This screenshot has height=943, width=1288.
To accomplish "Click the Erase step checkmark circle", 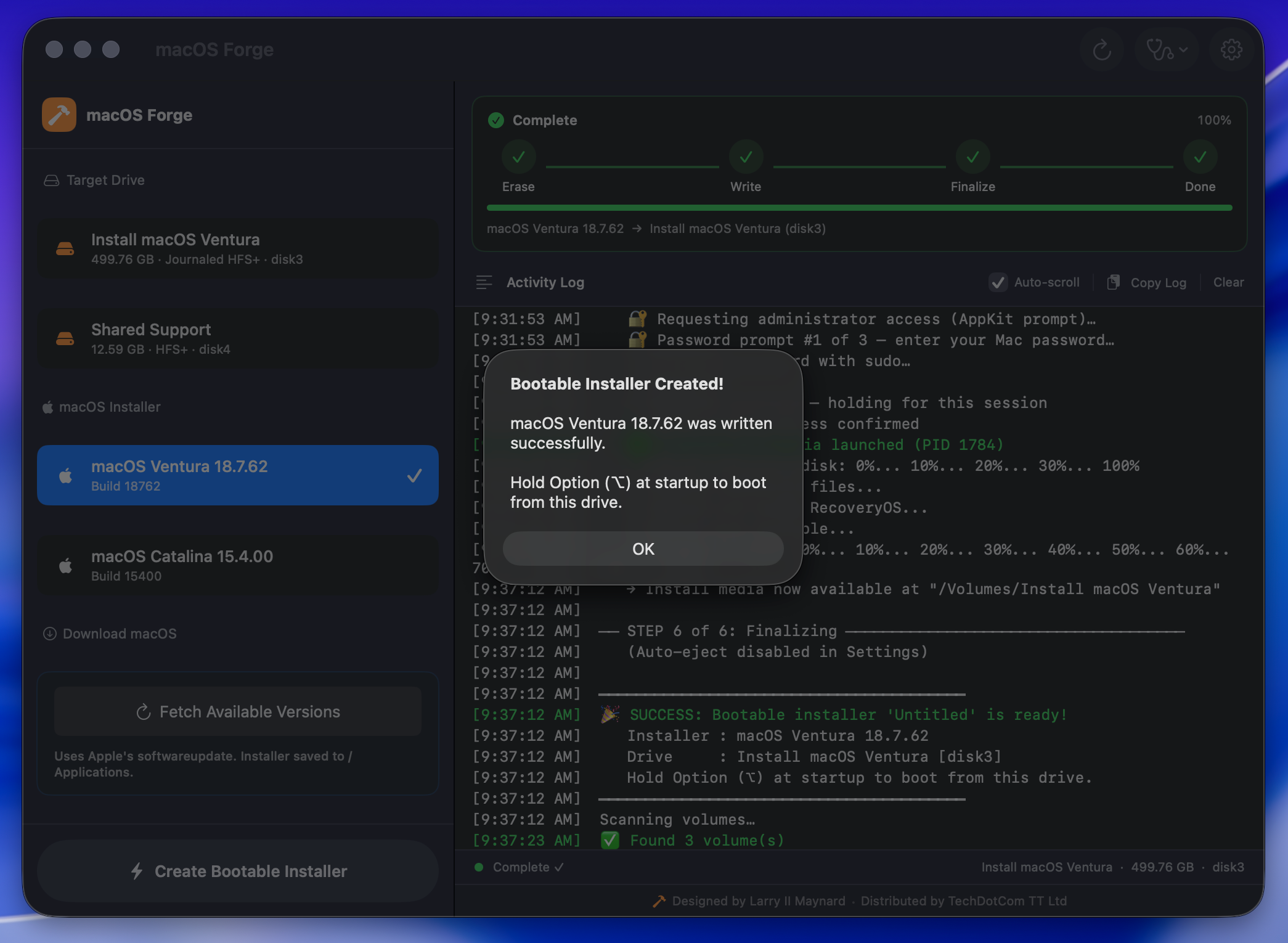I will tap(518, 157).
